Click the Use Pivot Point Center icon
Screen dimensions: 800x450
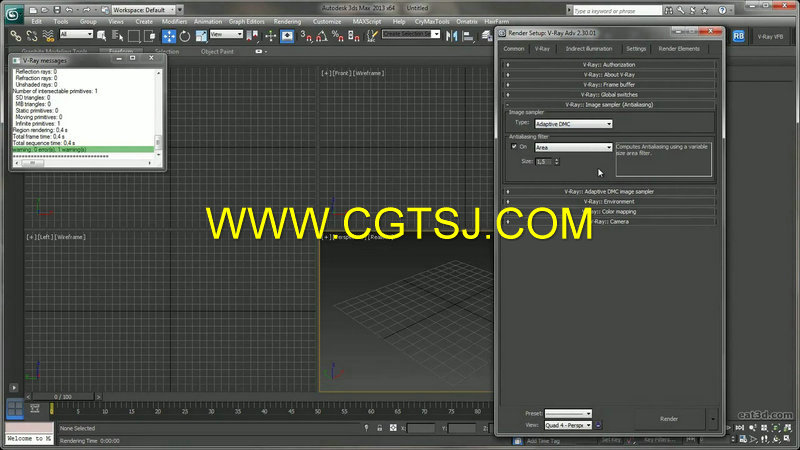253,36
